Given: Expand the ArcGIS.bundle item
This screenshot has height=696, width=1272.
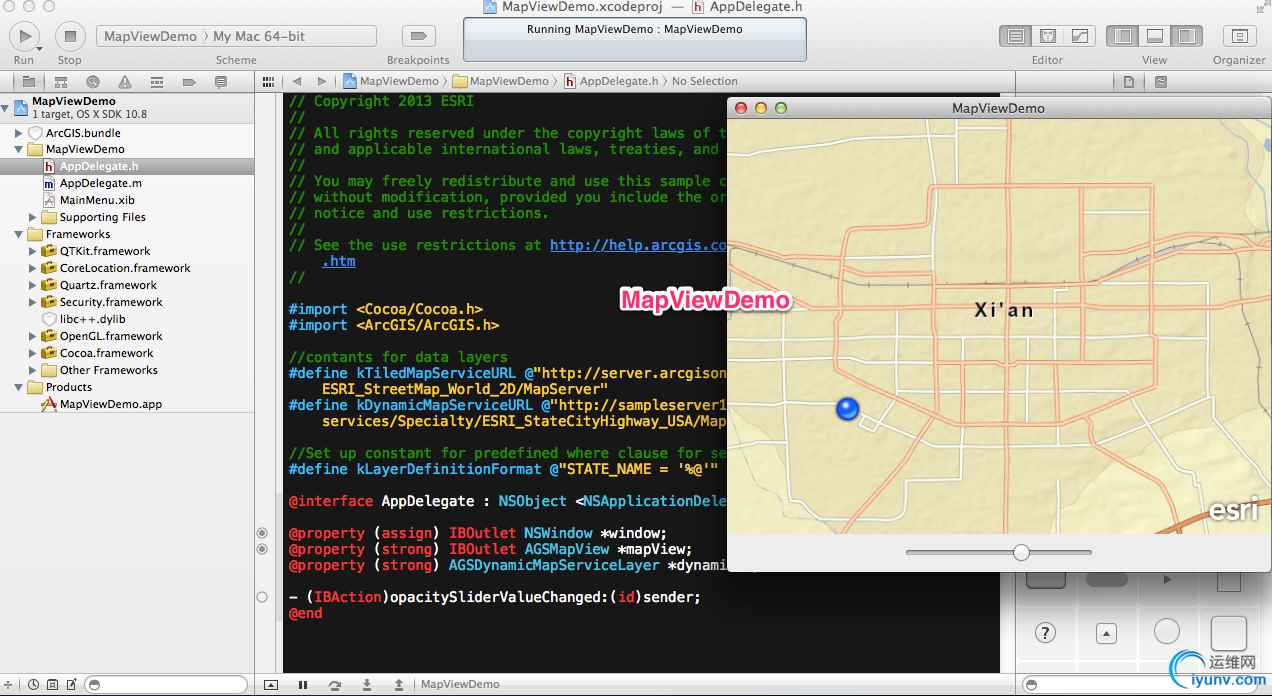Looking at the screenshot, I should (x=19, y=133).
